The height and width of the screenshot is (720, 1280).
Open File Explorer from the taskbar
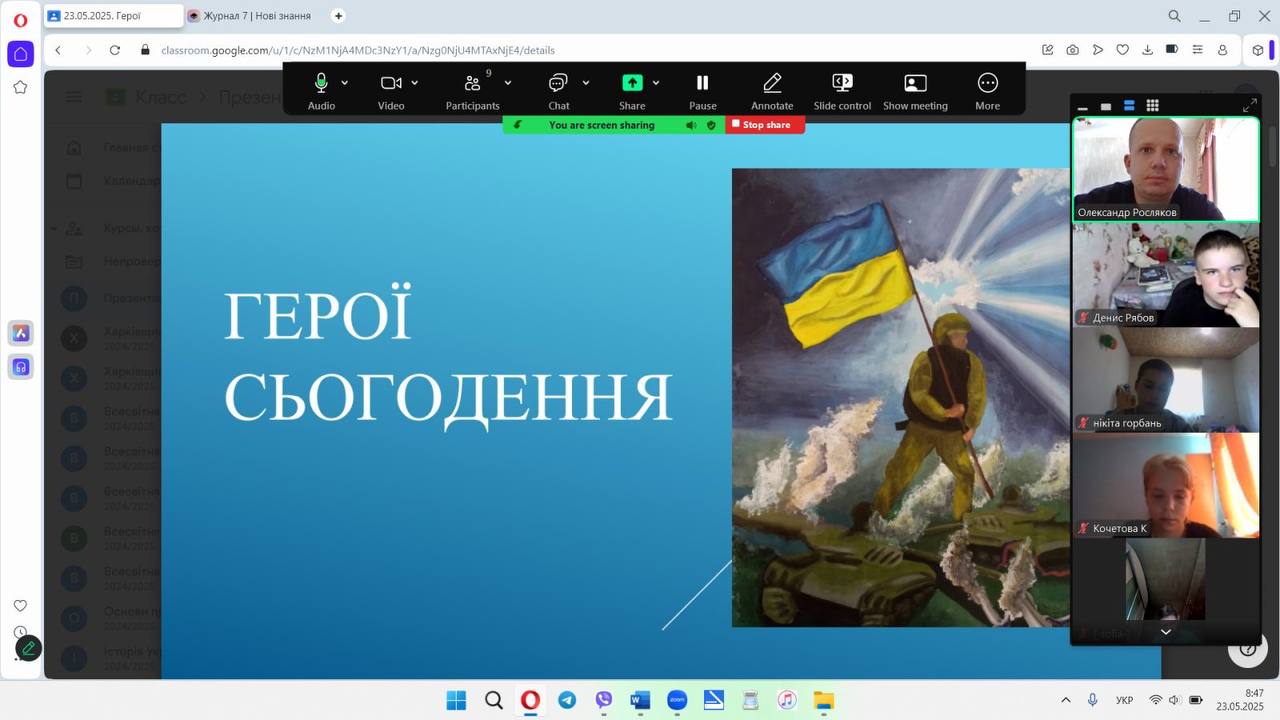coord(823,700)
